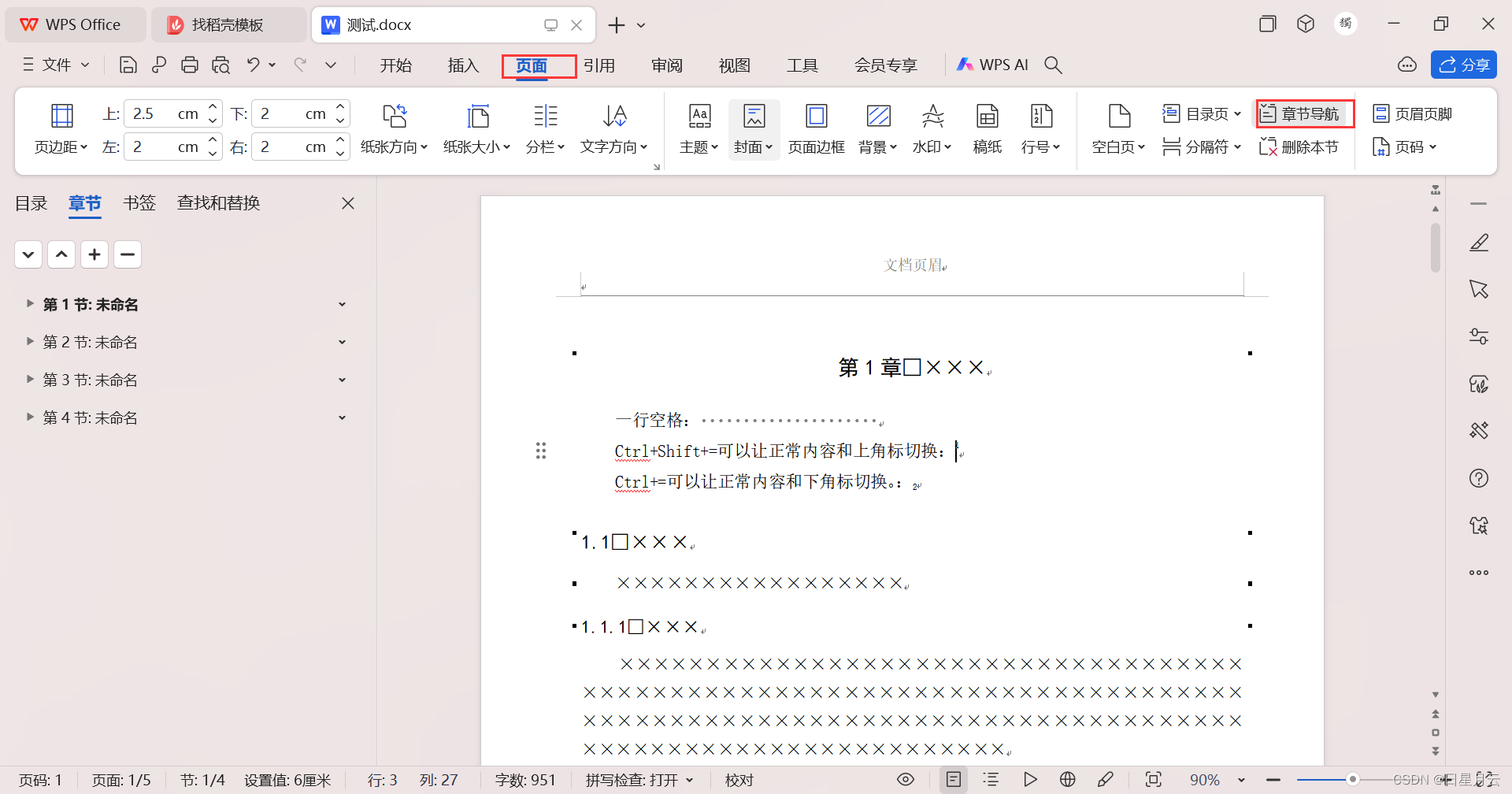
Task: Open WPS AI
Action: 991,65
